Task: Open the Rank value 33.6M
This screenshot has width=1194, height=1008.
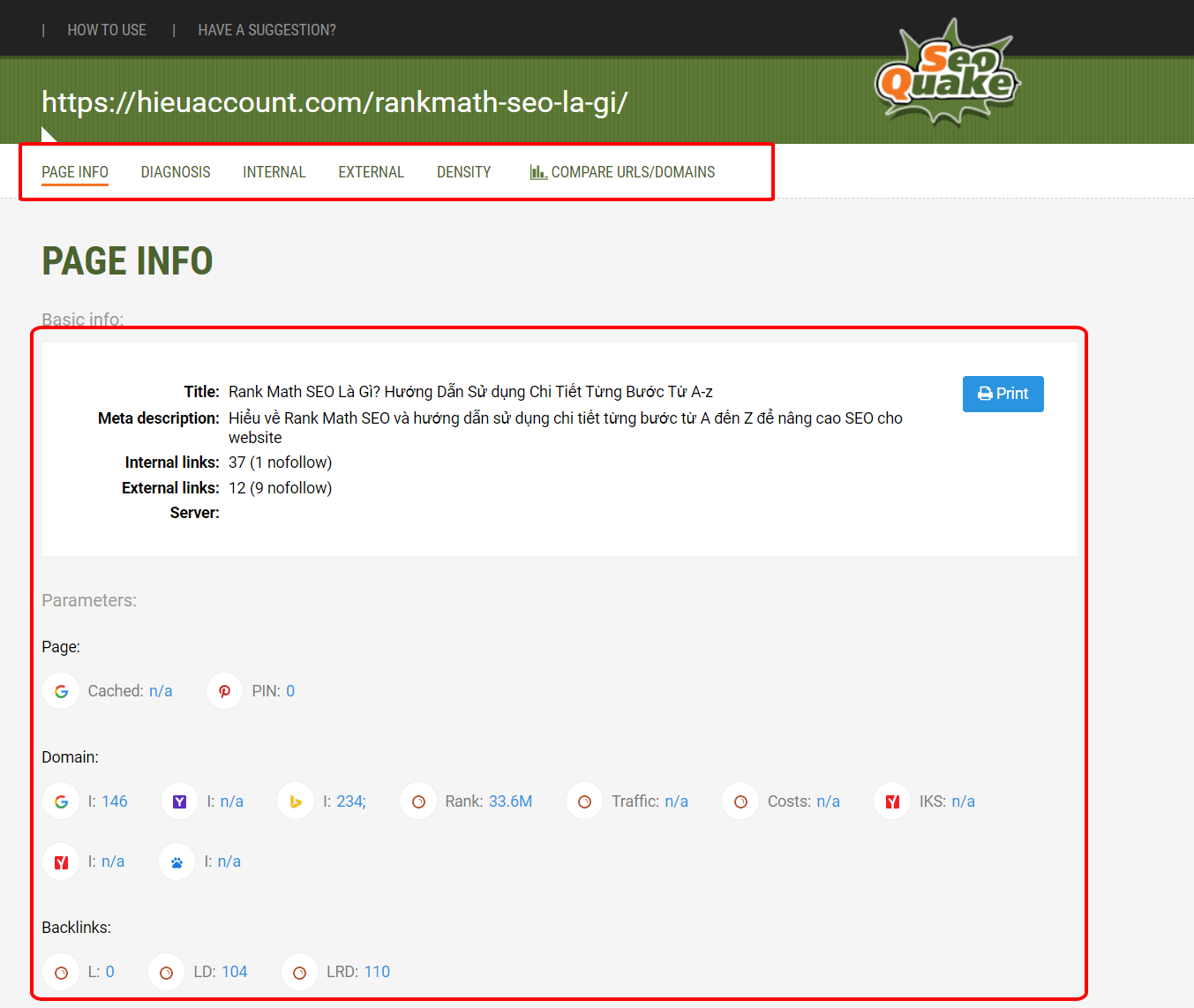Action: [x=511, y=801]
